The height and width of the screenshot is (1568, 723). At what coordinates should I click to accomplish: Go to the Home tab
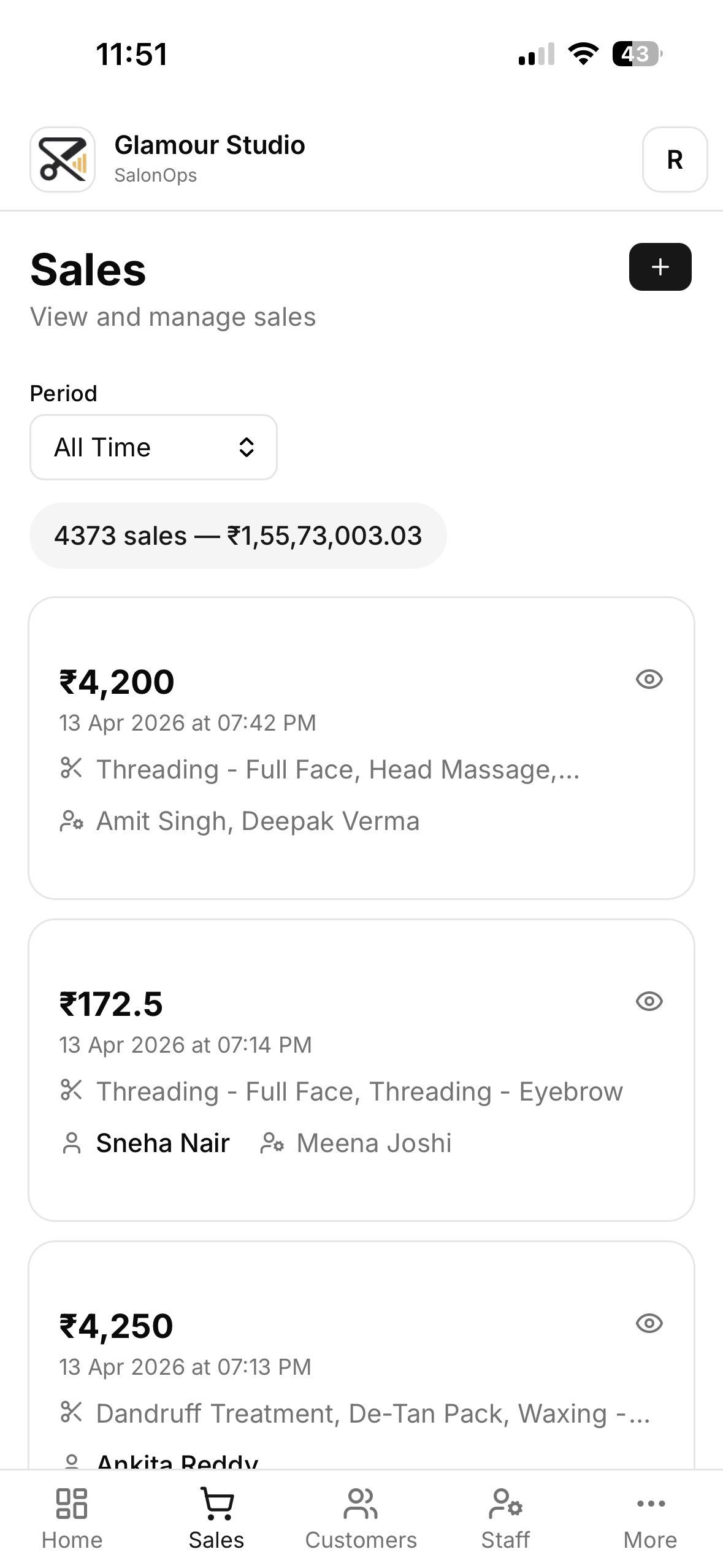(72, 1518)
